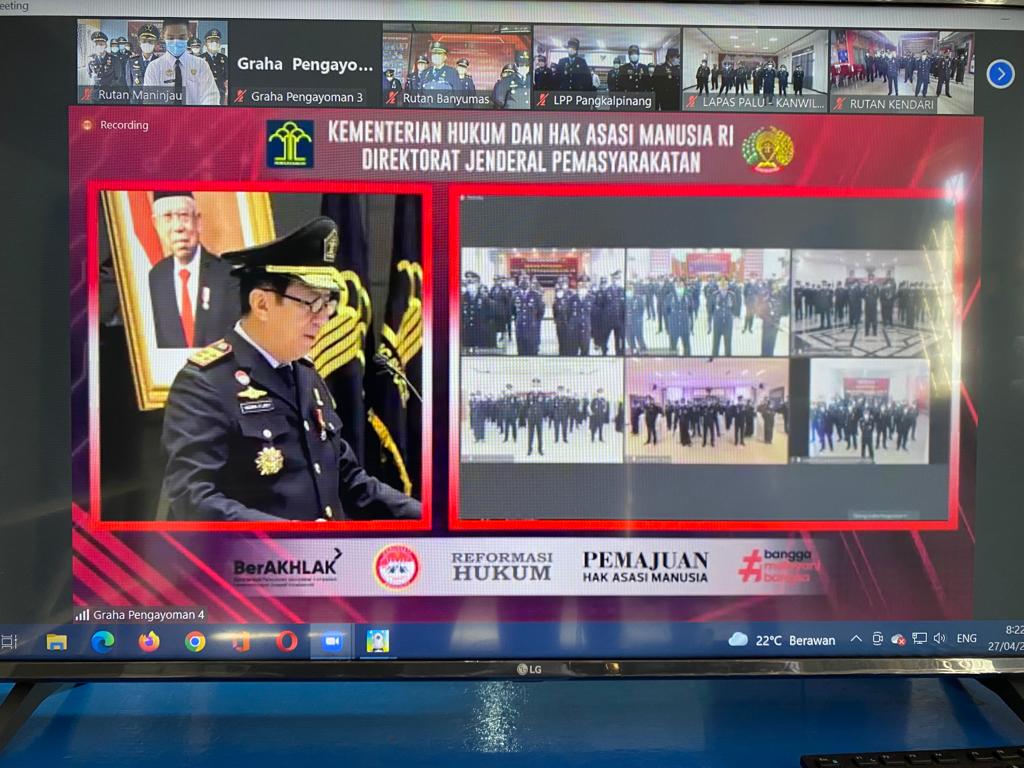Show next participants with the right arrow
Screen dimensions: 1024x768
tap(1000, 74)
